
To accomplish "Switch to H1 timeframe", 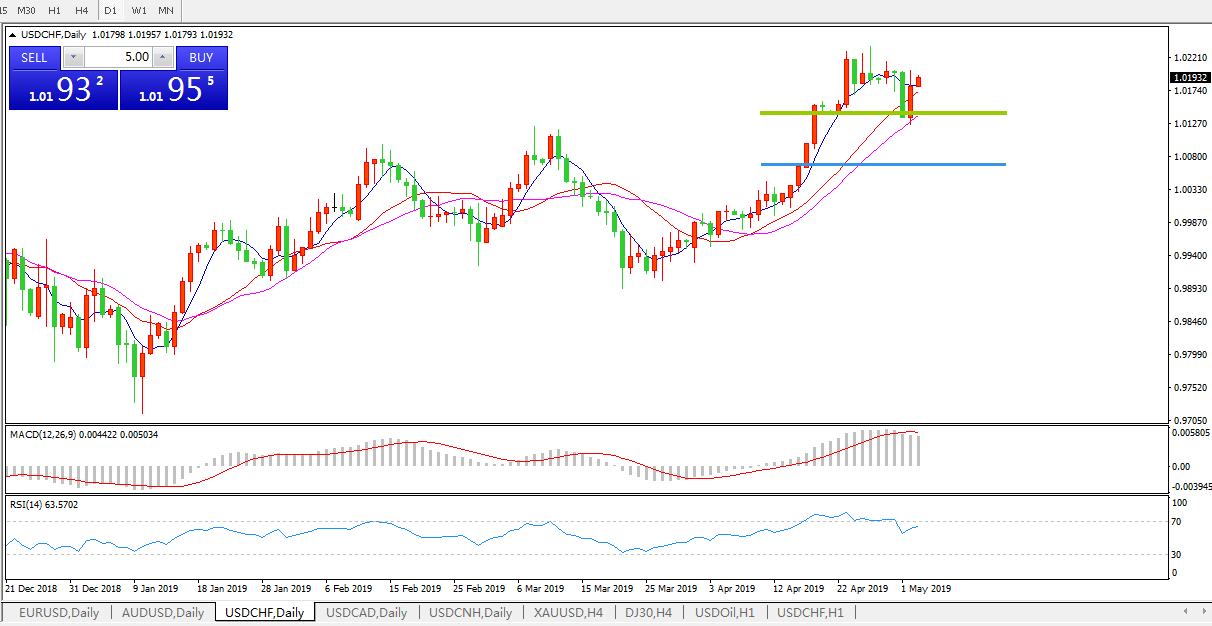I will [54, 10].
